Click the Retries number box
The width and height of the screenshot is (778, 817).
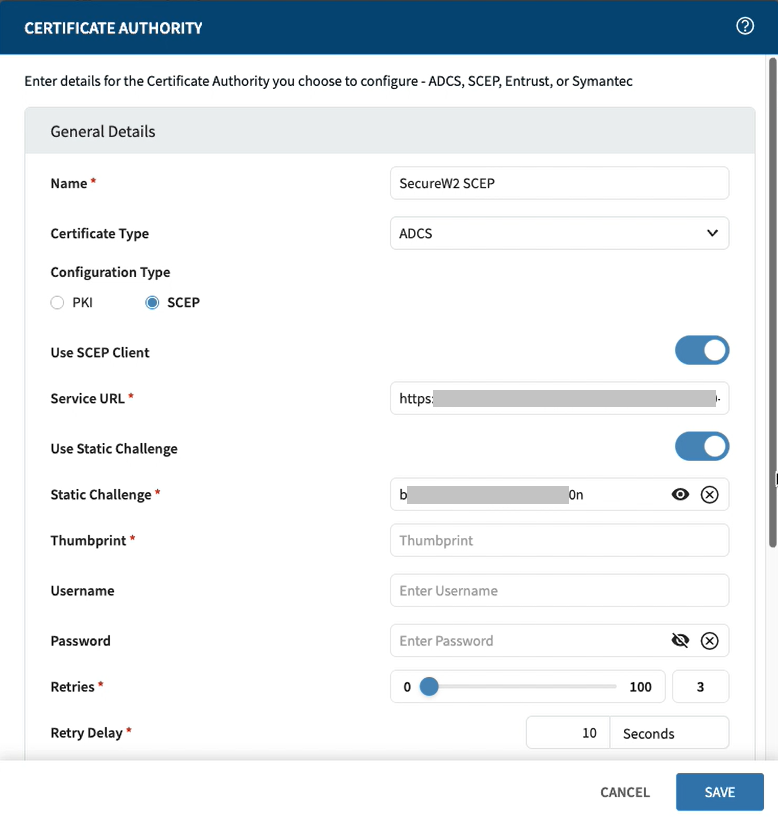click(x=700, y=687)
